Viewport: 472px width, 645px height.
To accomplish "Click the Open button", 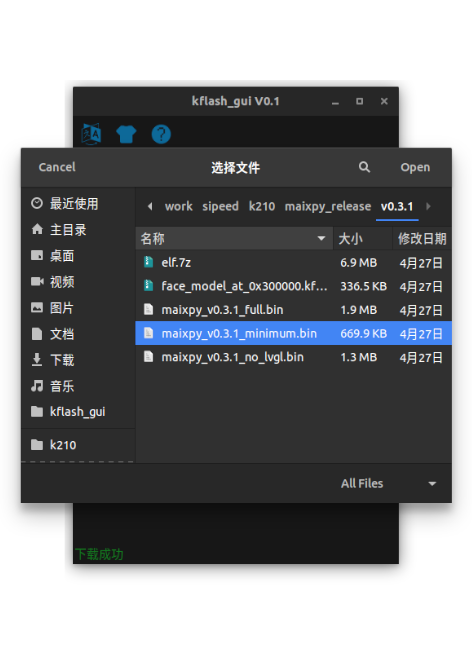I will (415, 167).
